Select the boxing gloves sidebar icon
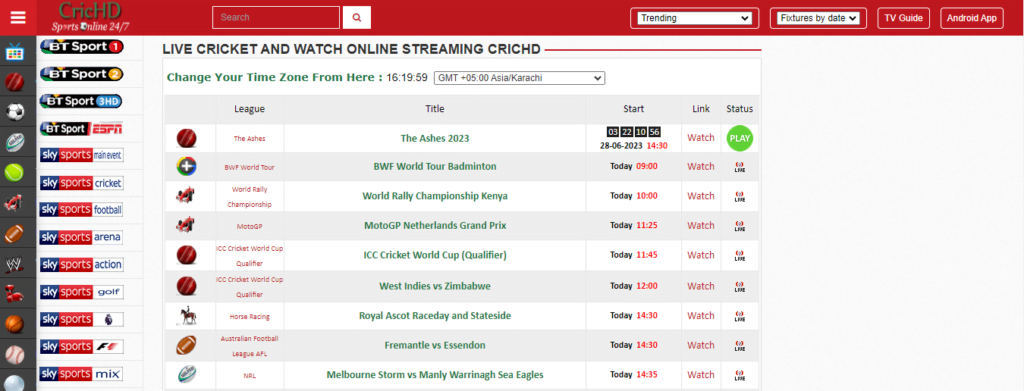Screen dimensions: 1024x391 (15, 294)
